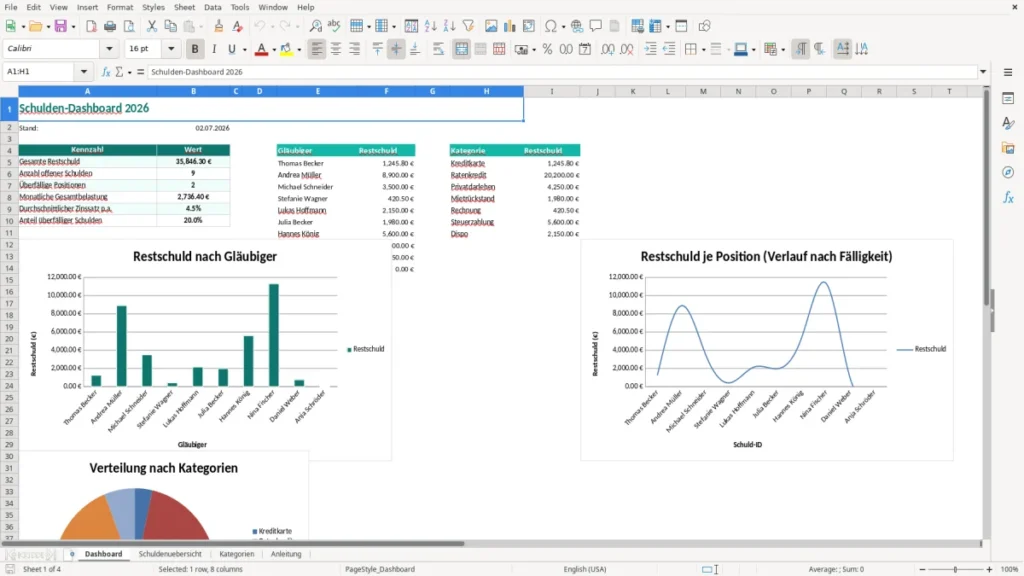
Task: Switch to Anleitung sheet tab
Action: tap(286, 554)
